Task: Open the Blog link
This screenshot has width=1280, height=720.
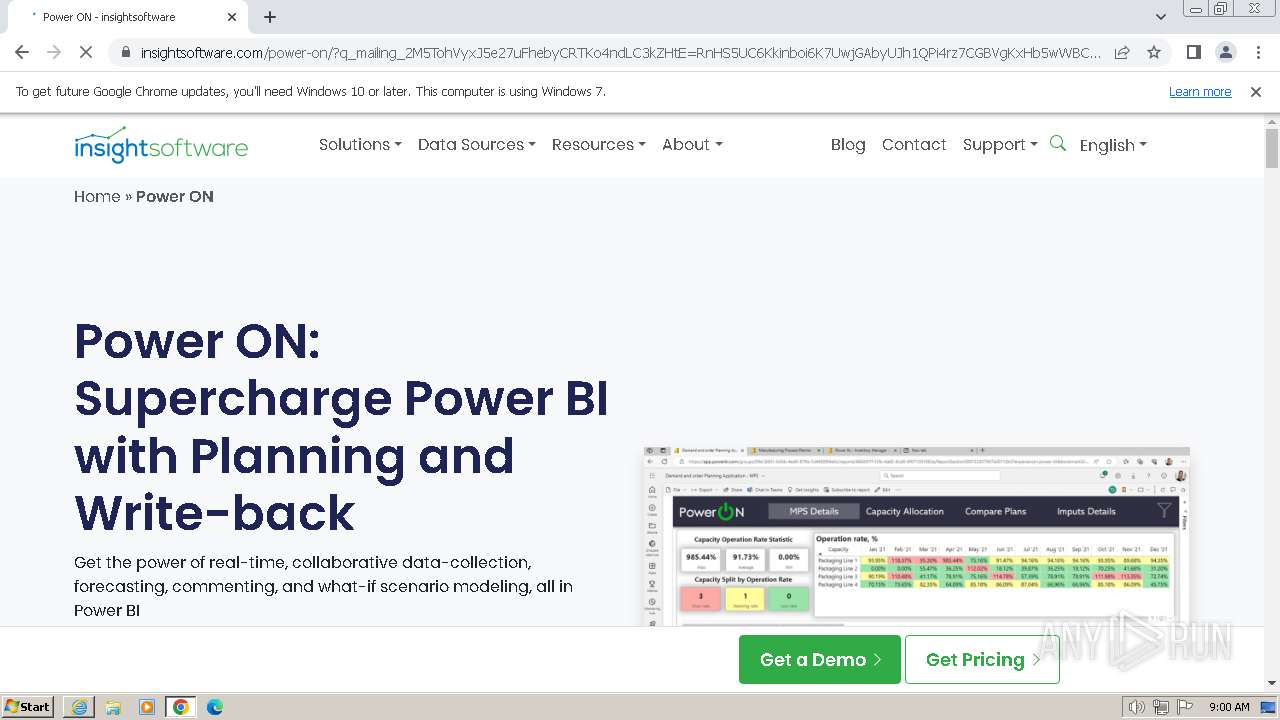Action: point(848,144)
